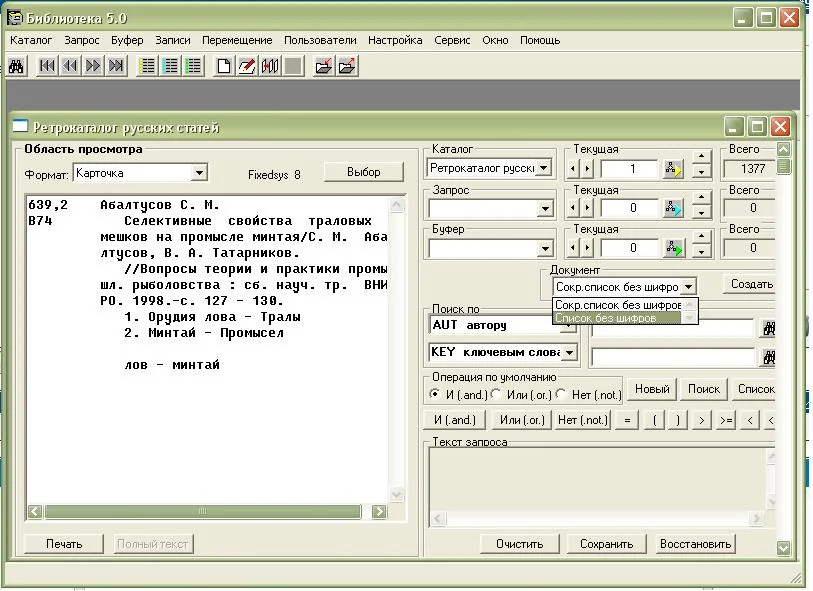Go to last record using the toolbar arrow
Viewport: 813px width, 591px height.
point(117,67)
